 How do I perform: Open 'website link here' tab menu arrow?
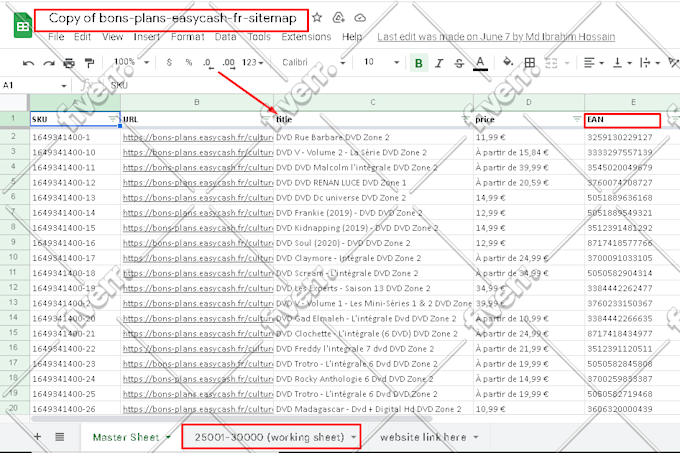pos(476,437)
